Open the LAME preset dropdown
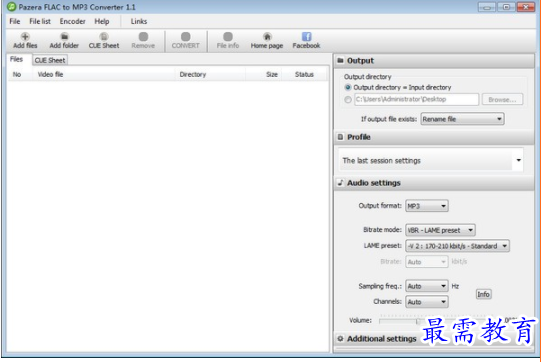 [x=457, y=246]
